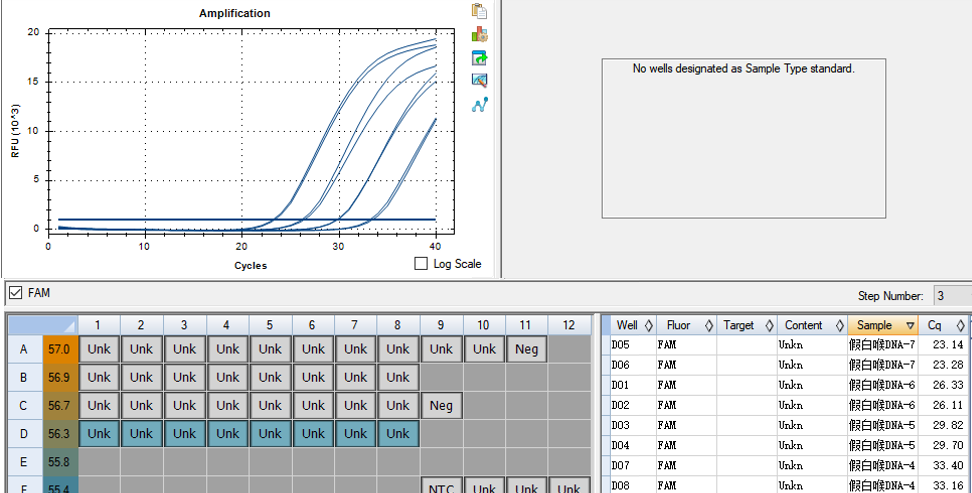Screen dimensions: 972x493
Task: Select plate row B header
Action: [24, 377]
